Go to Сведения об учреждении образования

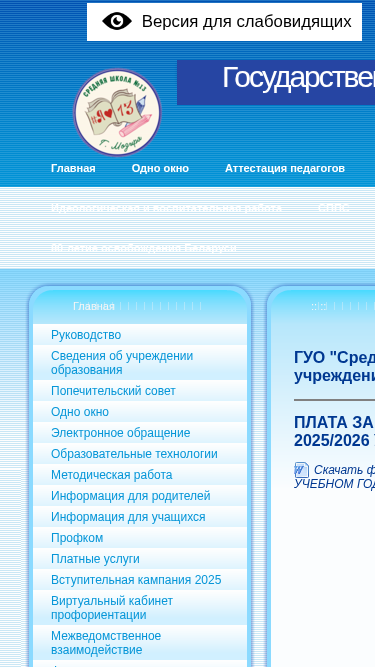[x=122, y=363]
